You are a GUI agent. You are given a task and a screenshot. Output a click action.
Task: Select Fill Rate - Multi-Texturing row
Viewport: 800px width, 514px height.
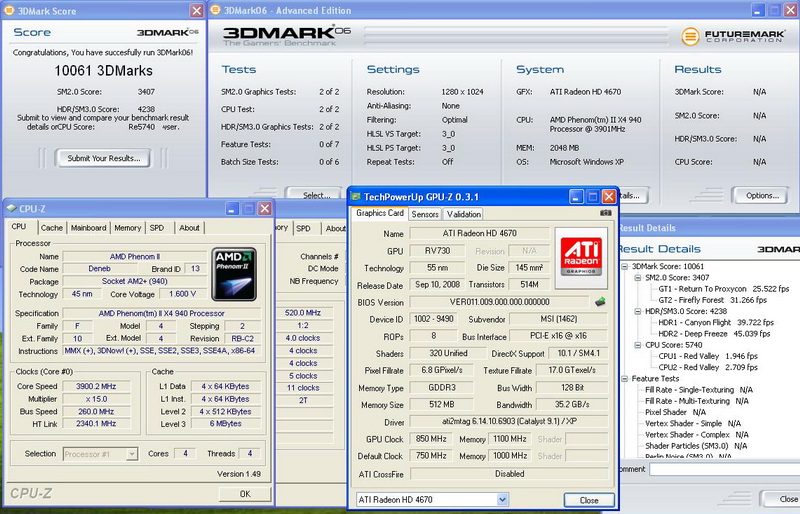697,401
